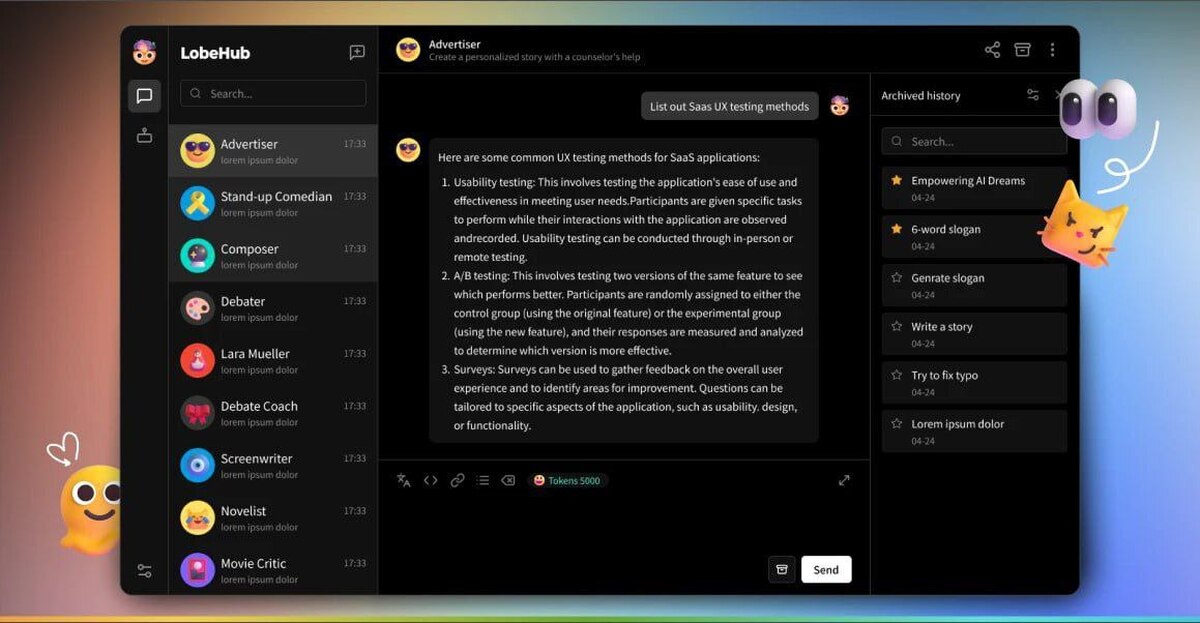The height and width of the screenshot is (623, 1200).
Task: Open the user profile avatar in left rail
Action: [x=144, y=52]
